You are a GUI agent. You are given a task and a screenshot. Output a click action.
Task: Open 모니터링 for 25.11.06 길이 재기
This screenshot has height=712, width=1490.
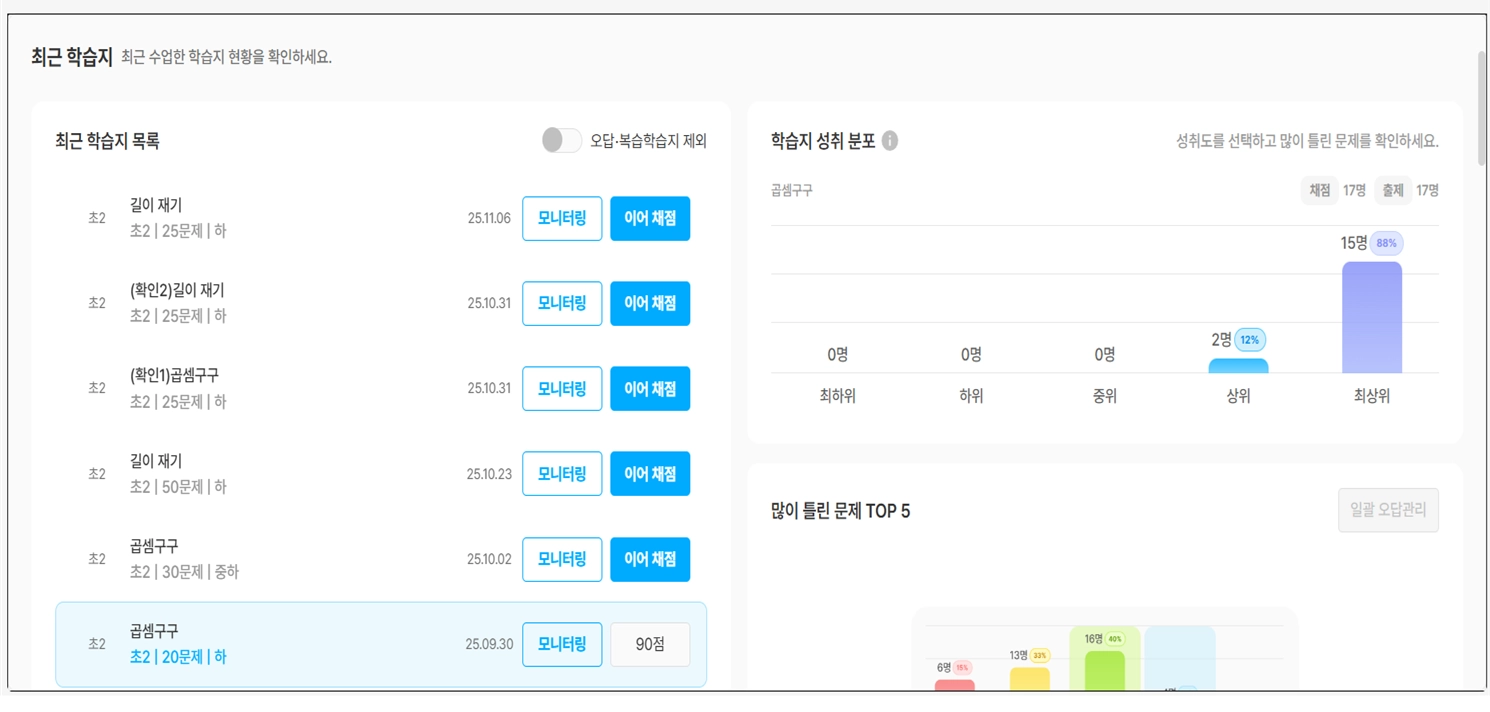[x=562, y=219]
